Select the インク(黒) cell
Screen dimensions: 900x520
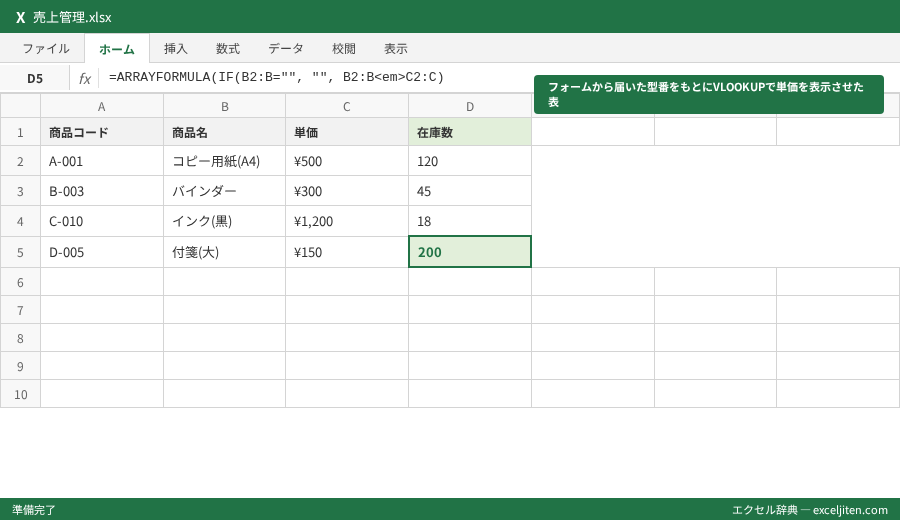[224, 222]
